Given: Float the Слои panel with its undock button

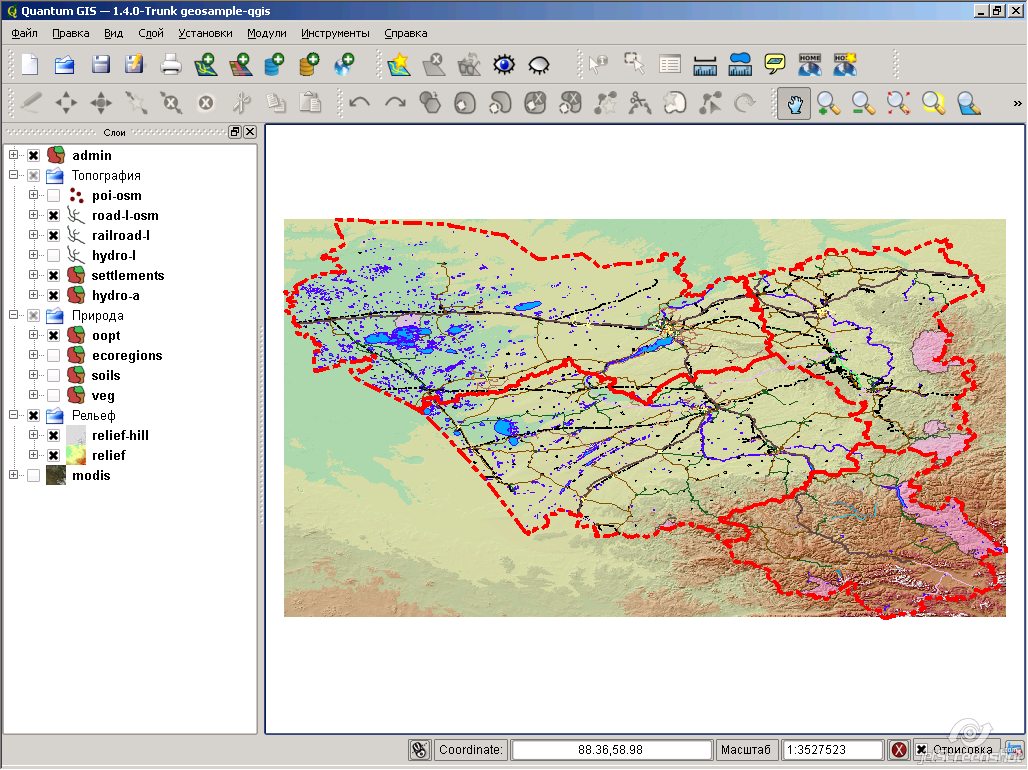Looking at the screenshot, I should 235,132.
